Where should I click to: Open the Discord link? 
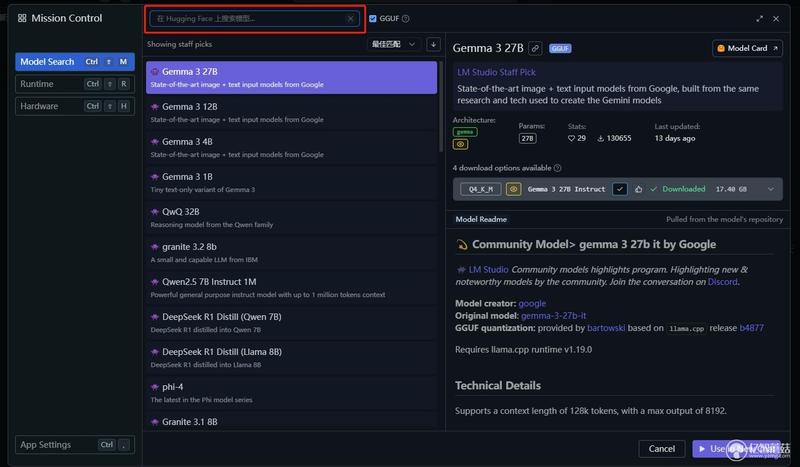(x=722, y=282)
